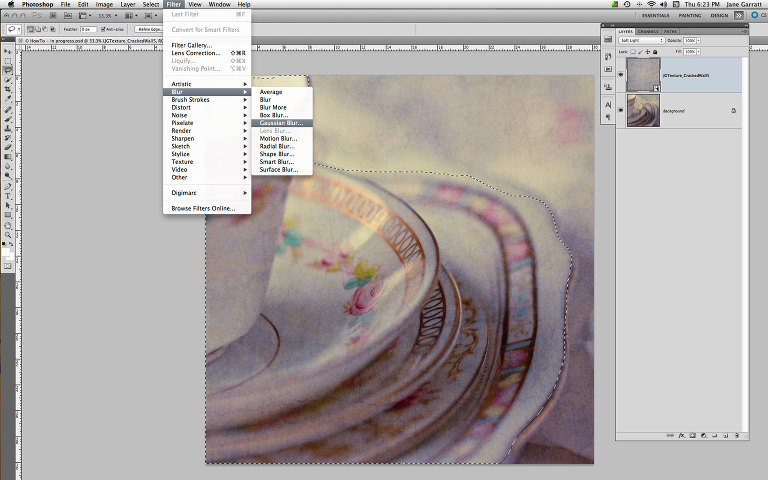Create a new layer
The image size is (768, 480).
(x=725, y=435)
